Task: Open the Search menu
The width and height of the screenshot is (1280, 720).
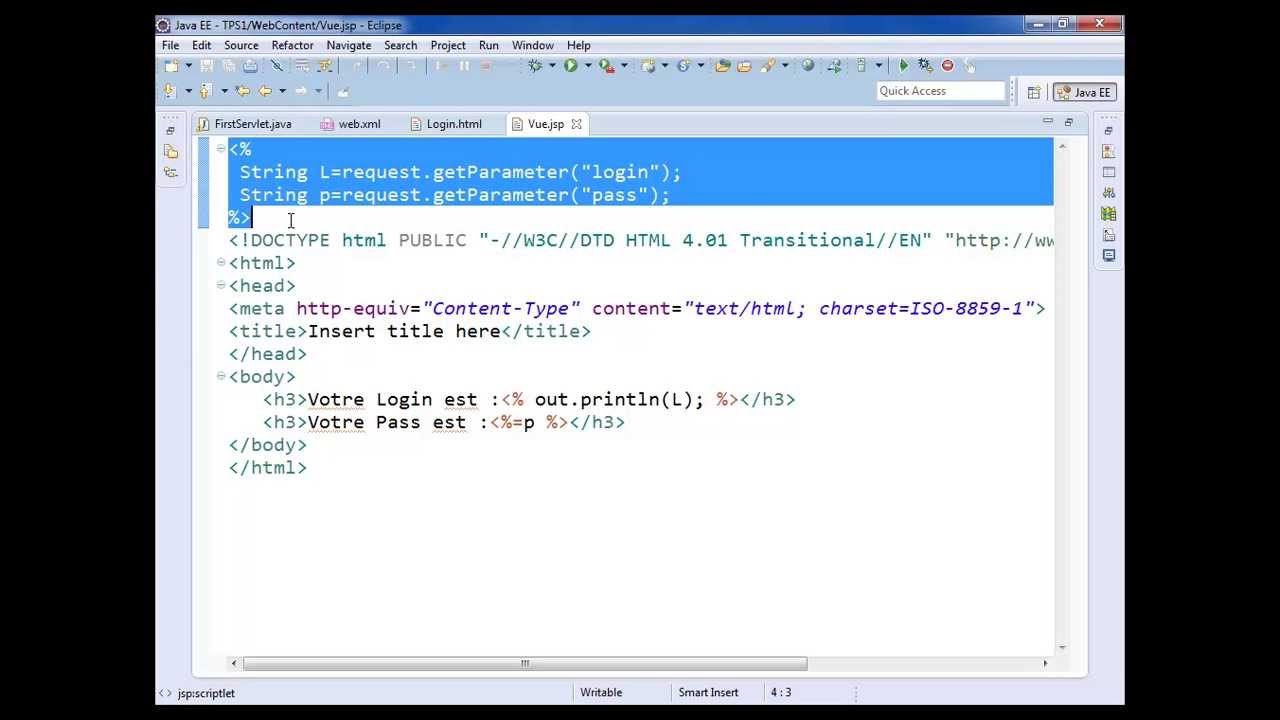Action: pyautogui.click(x=400, y=45)
